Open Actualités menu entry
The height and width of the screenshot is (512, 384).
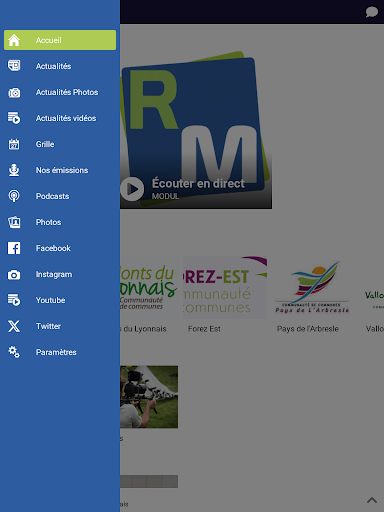pos(60,66)
